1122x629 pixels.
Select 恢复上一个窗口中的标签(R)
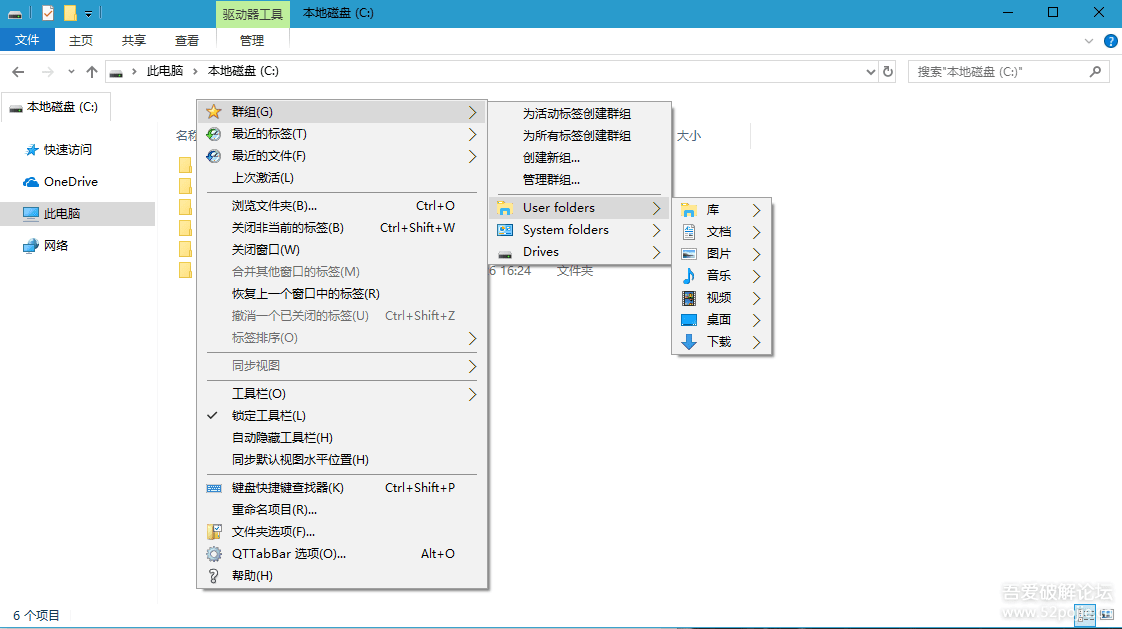[x=342, y=293]
